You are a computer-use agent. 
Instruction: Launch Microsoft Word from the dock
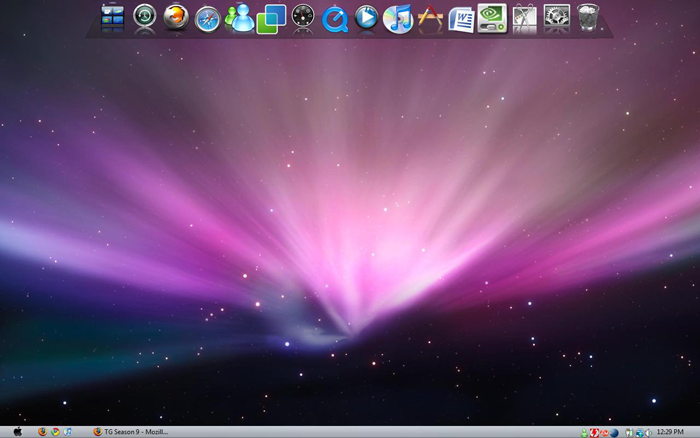(461, 17)
